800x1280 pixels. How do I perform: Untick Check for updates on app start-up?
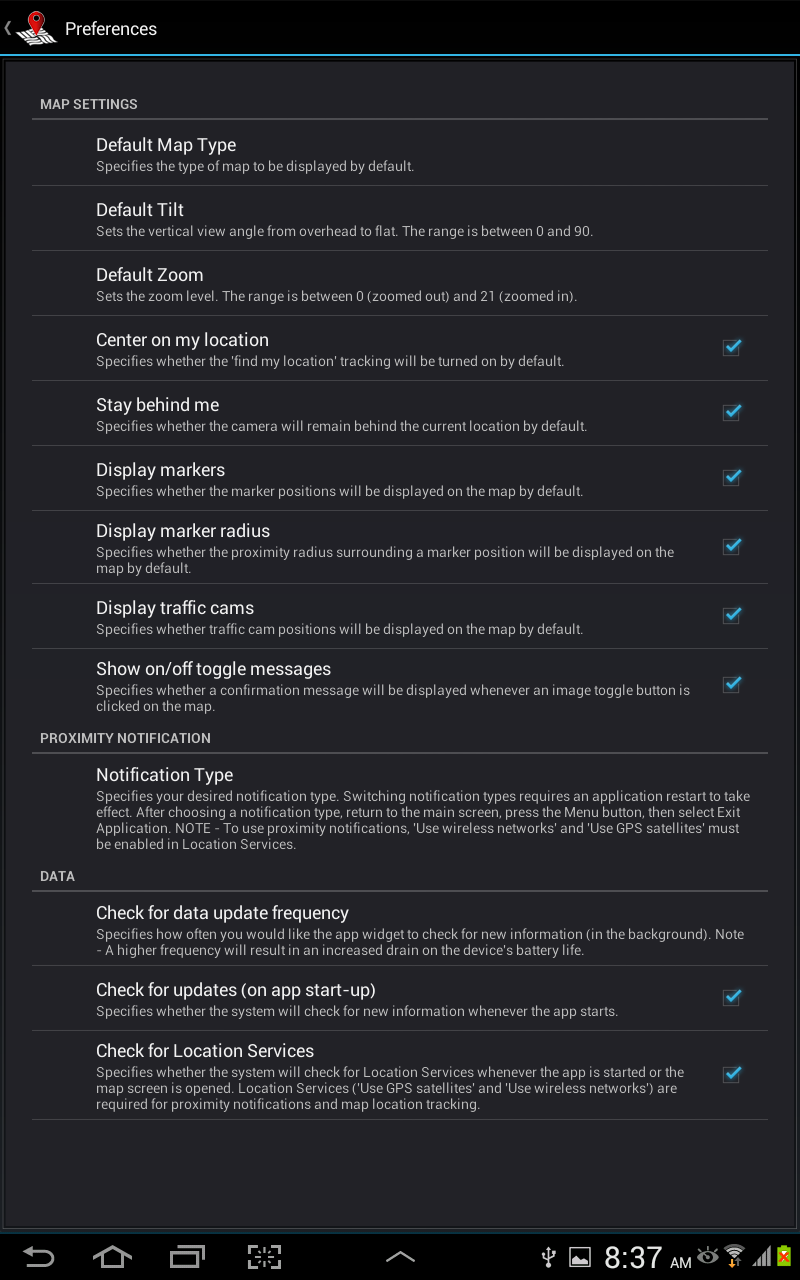pos(732,998)
